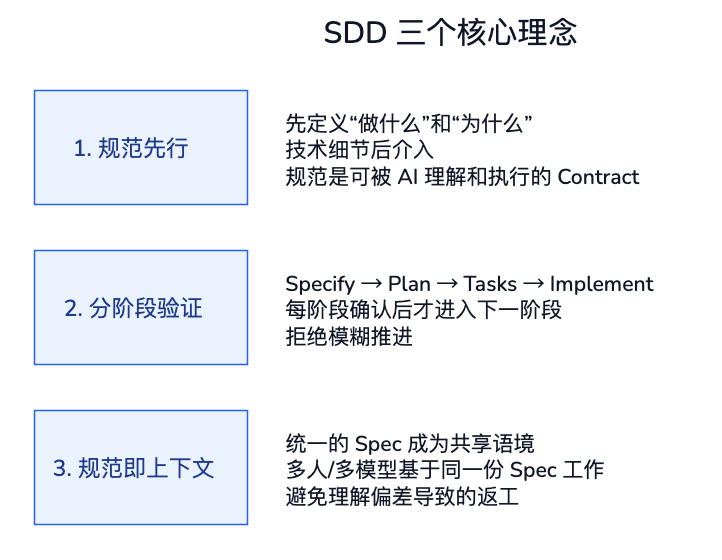Viewport: 722px width, 560px height.
Task: Click the line starting with "先定义"
Action: pos(408,124)
